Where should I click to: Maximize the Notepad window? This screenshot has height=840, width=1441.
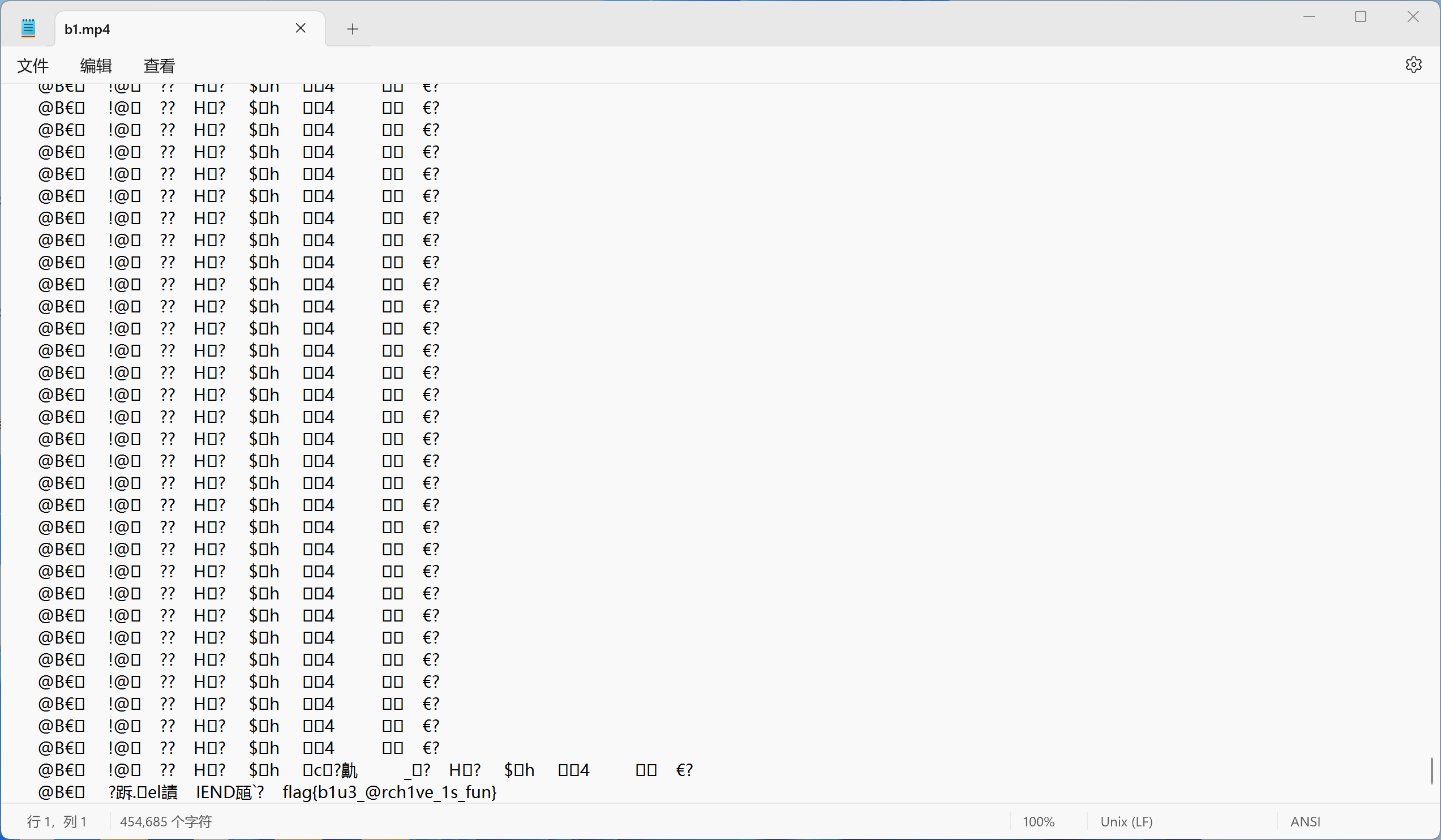click(x=1361, y=17)
